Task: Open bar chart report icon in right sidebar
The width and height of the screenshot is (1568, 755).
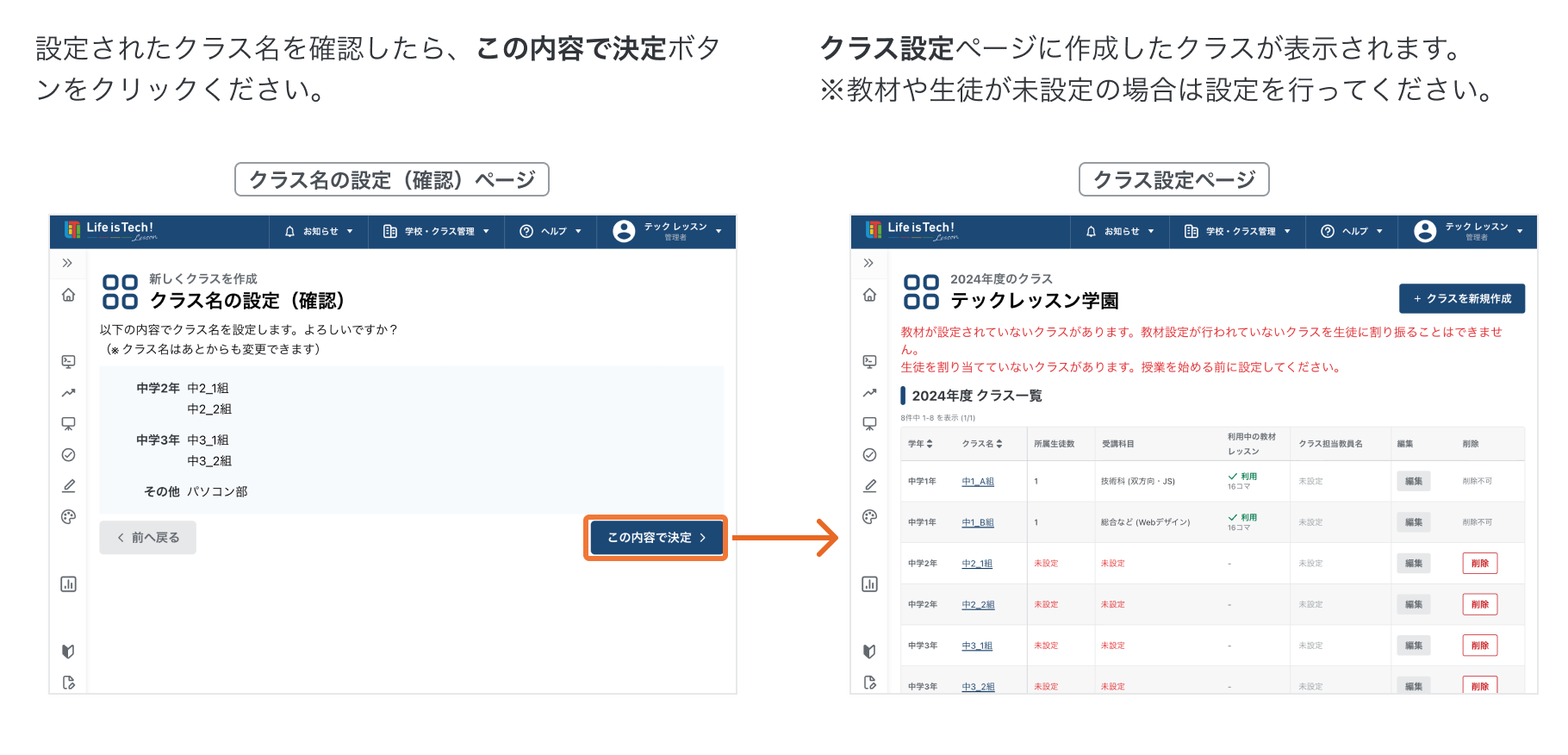Action: [x=869, y=584]
